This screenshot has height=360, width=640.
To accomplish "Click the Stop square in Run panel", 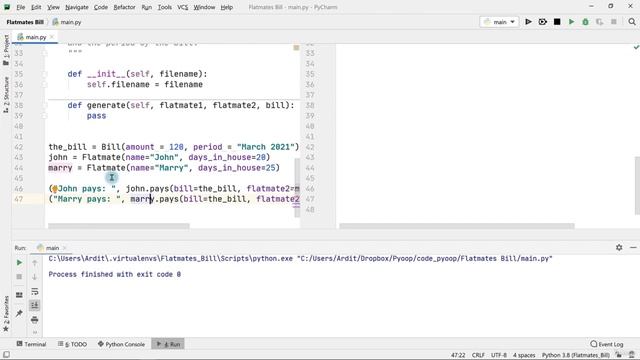I will [19, 277].
